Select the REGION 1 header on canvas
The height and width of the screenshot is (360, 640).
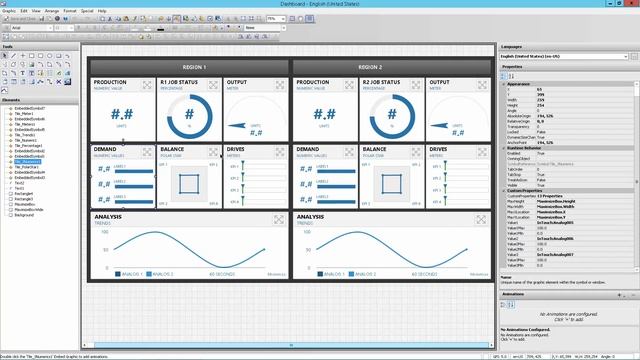point(189,67)
